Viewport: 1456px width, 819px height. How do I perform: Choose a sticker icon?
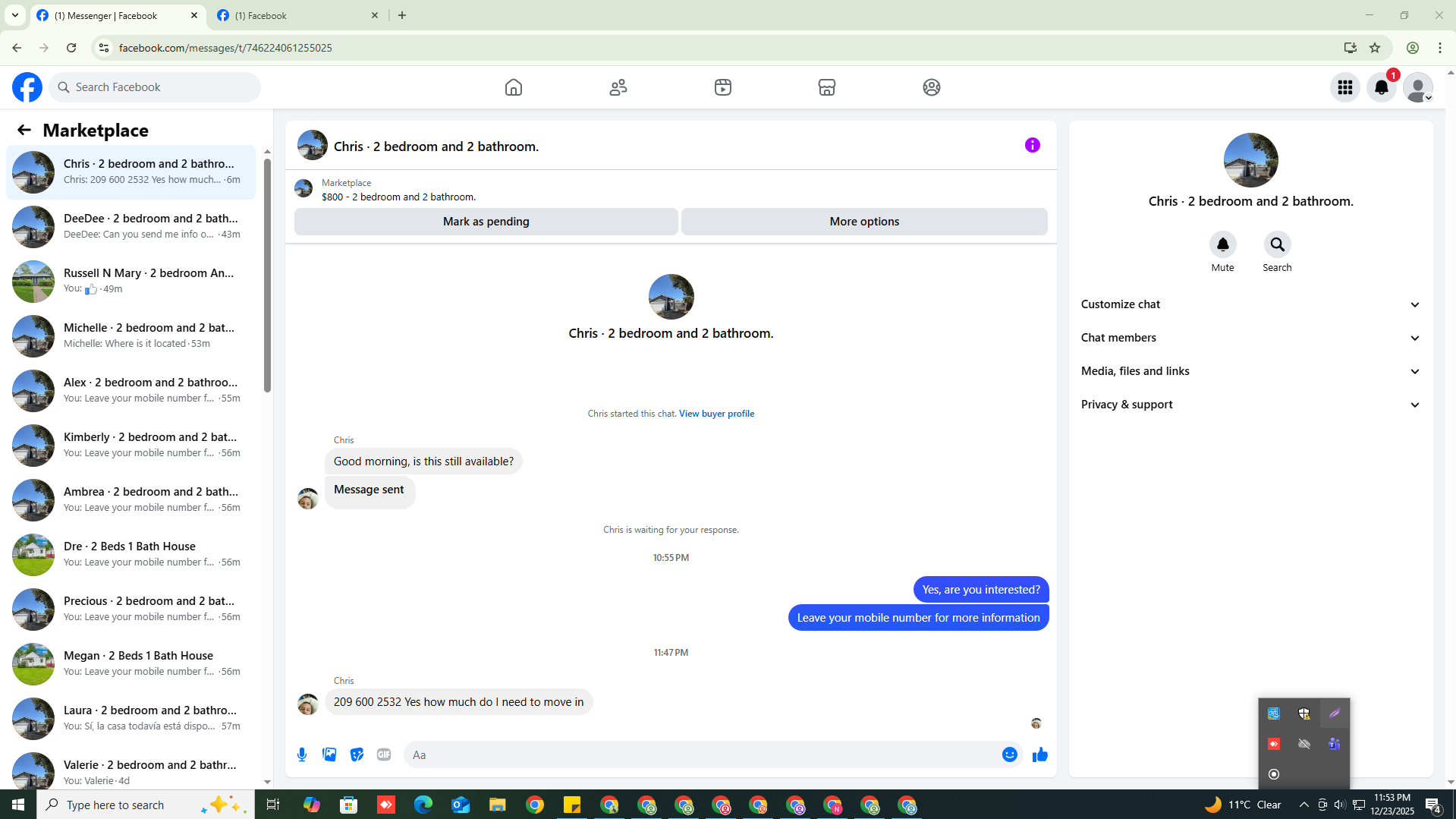(357, 754)
